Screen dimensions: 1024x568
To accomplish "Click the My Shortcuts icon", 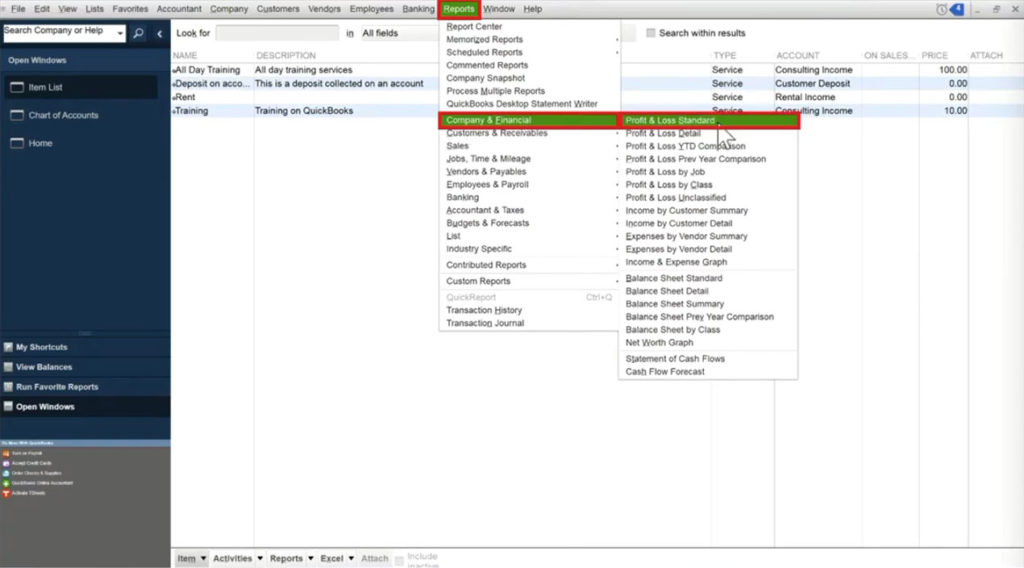I will (x=8, y=347).
